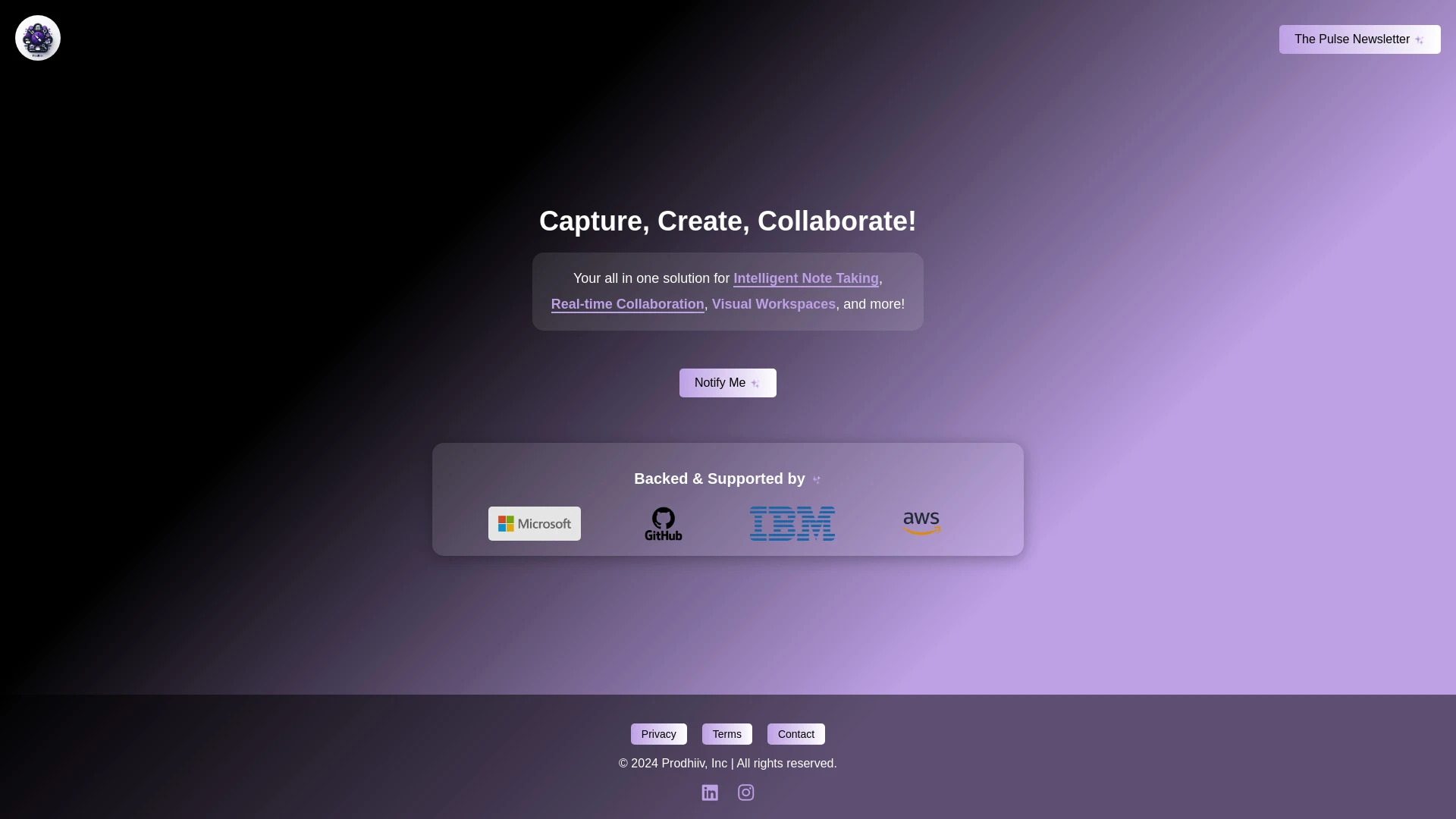Click the AWS logo
This screenshot has height=819, width=1456.
coord(921,523)
